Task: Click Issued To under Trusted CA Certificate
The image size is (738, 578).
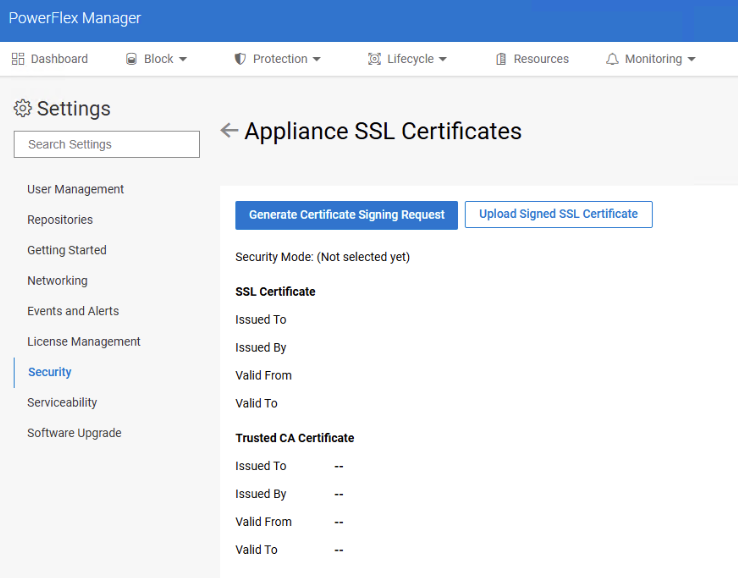Action: [261, 466]
